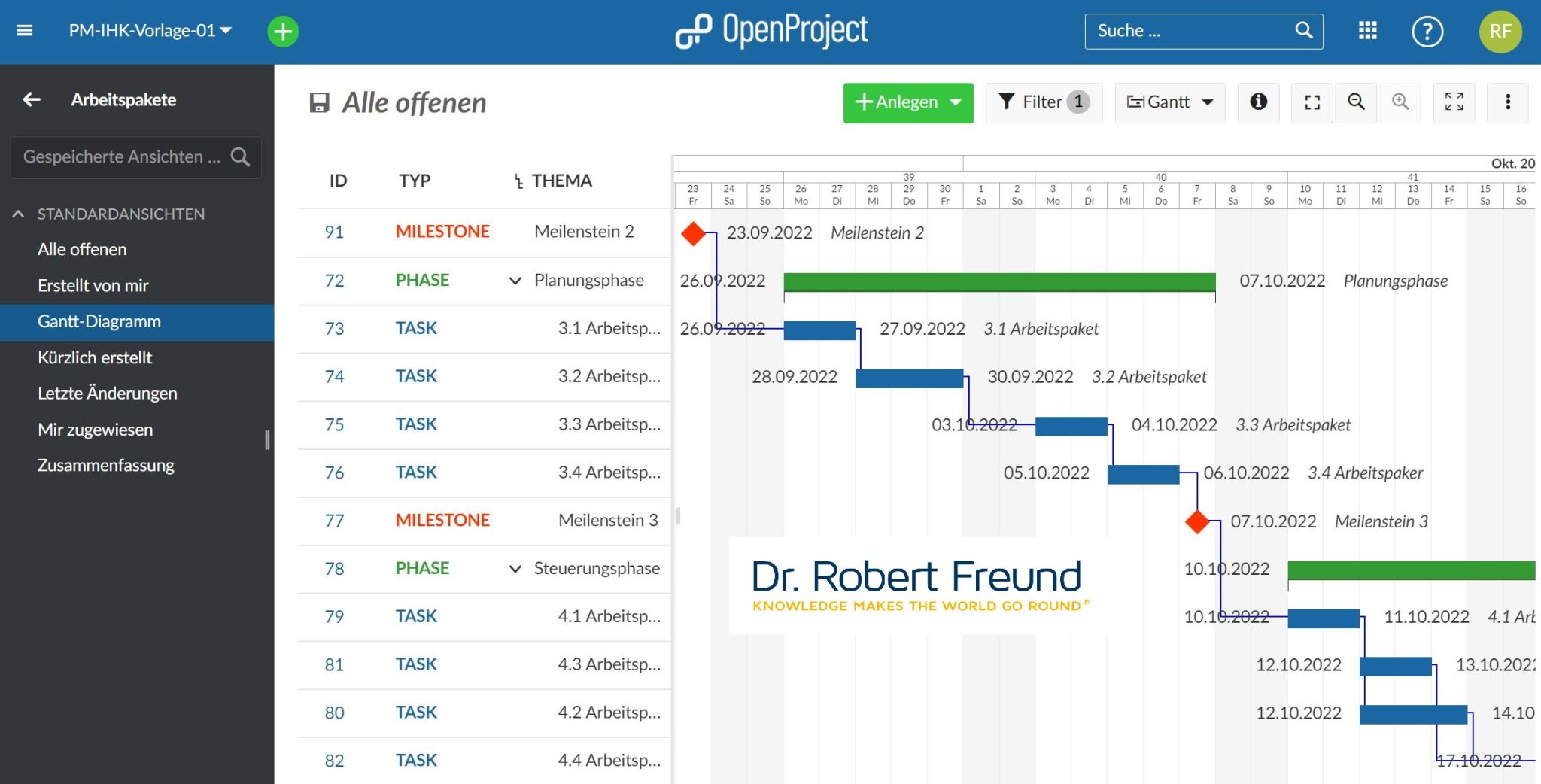Open the grid apps icon in the header
This screenshot has width=1541, height=784.
point(1369,31)
